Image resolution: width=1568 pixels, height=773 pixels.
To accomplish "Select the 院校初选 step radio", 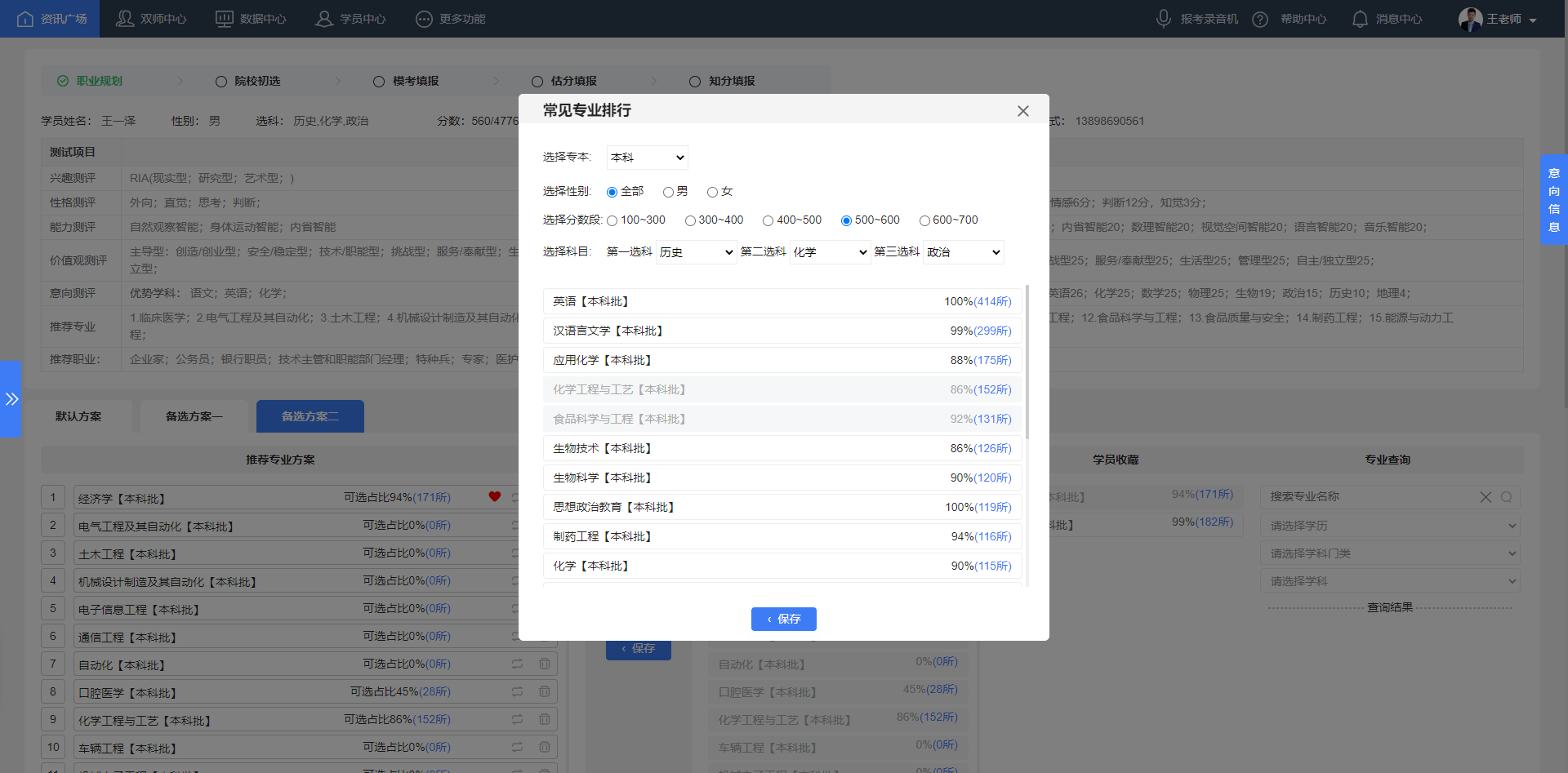I will tap(221, 82).
